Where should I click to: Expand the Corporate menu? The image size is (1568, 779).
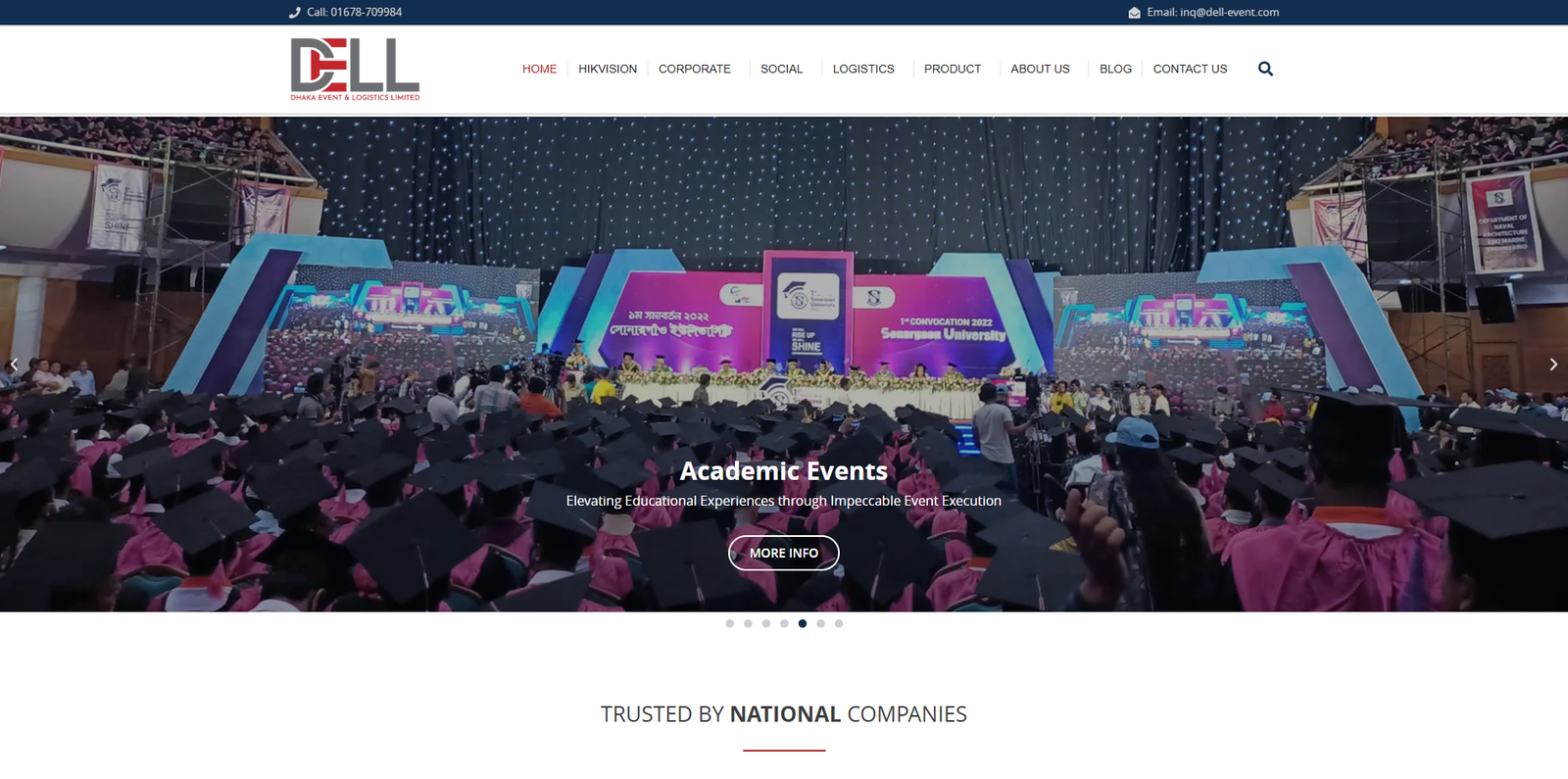[695, 69]
